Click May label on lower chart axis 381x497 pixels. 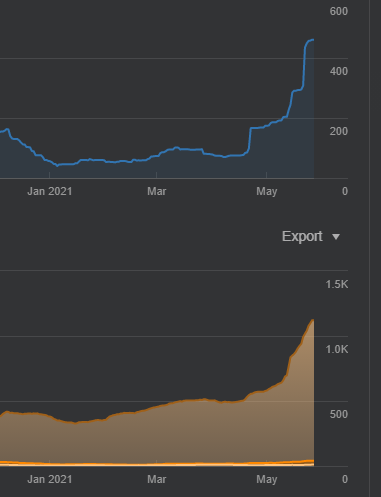tap(267, 480)
